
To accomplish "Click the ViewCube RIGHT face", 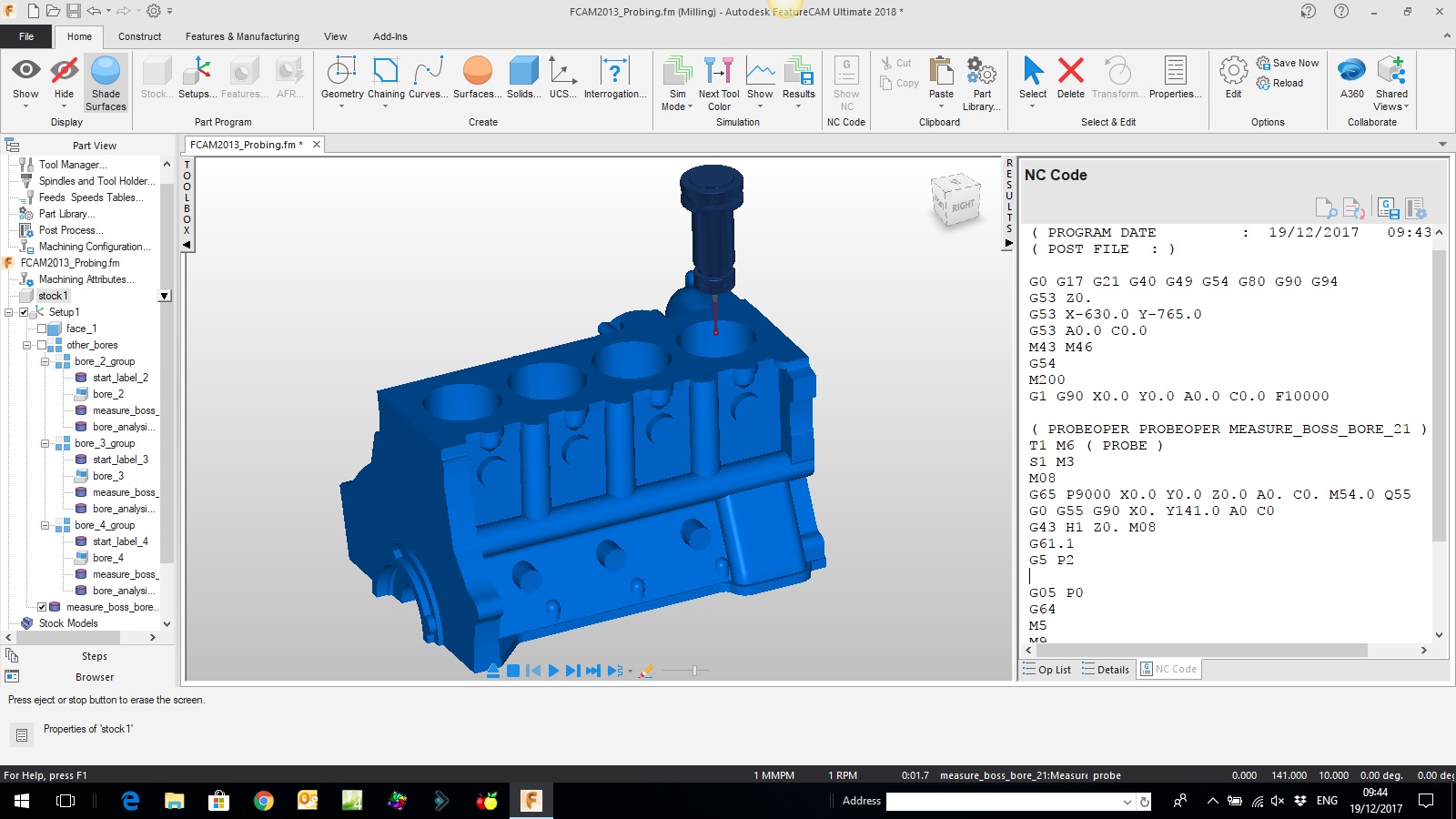I will pos(962,206).
